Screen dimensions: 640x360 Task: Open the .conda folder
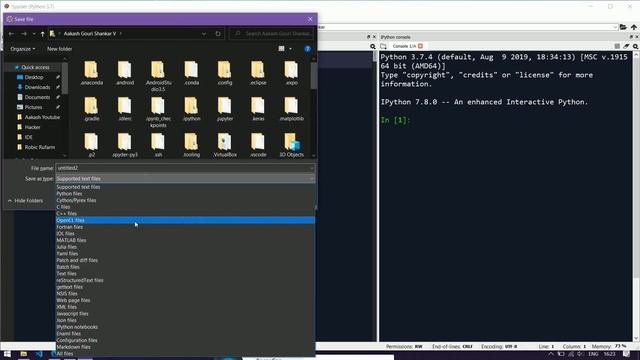click(x=191, y=73)
